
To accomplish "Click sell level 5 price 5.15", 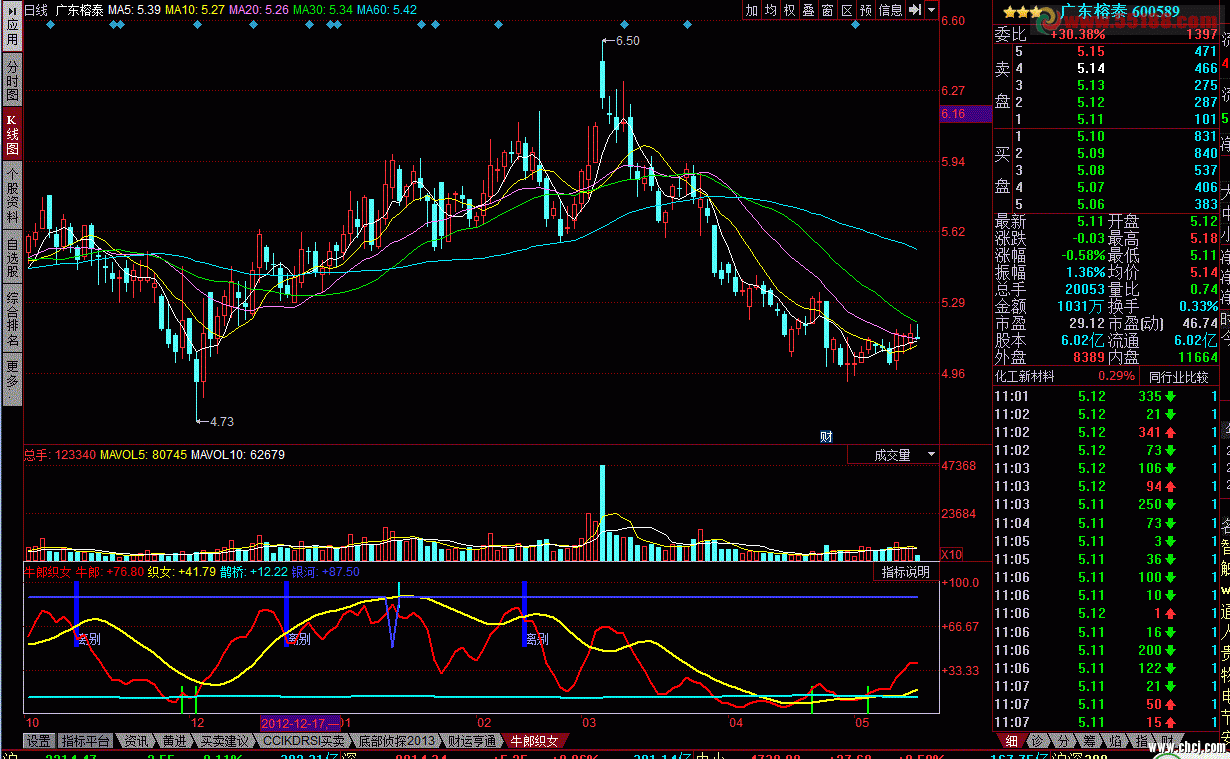I will click(1090, 51).
